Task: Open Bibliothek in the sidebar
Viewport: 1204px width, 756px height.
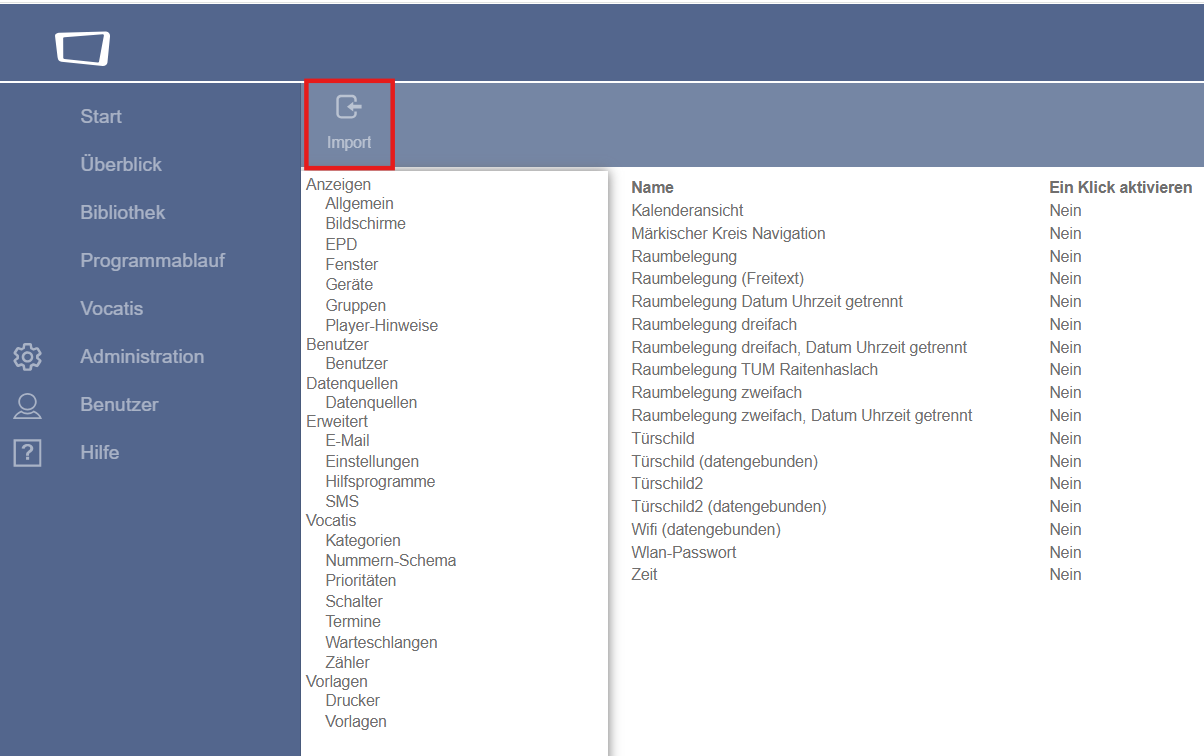Action: pyautogui.click(x=123, y=213)
